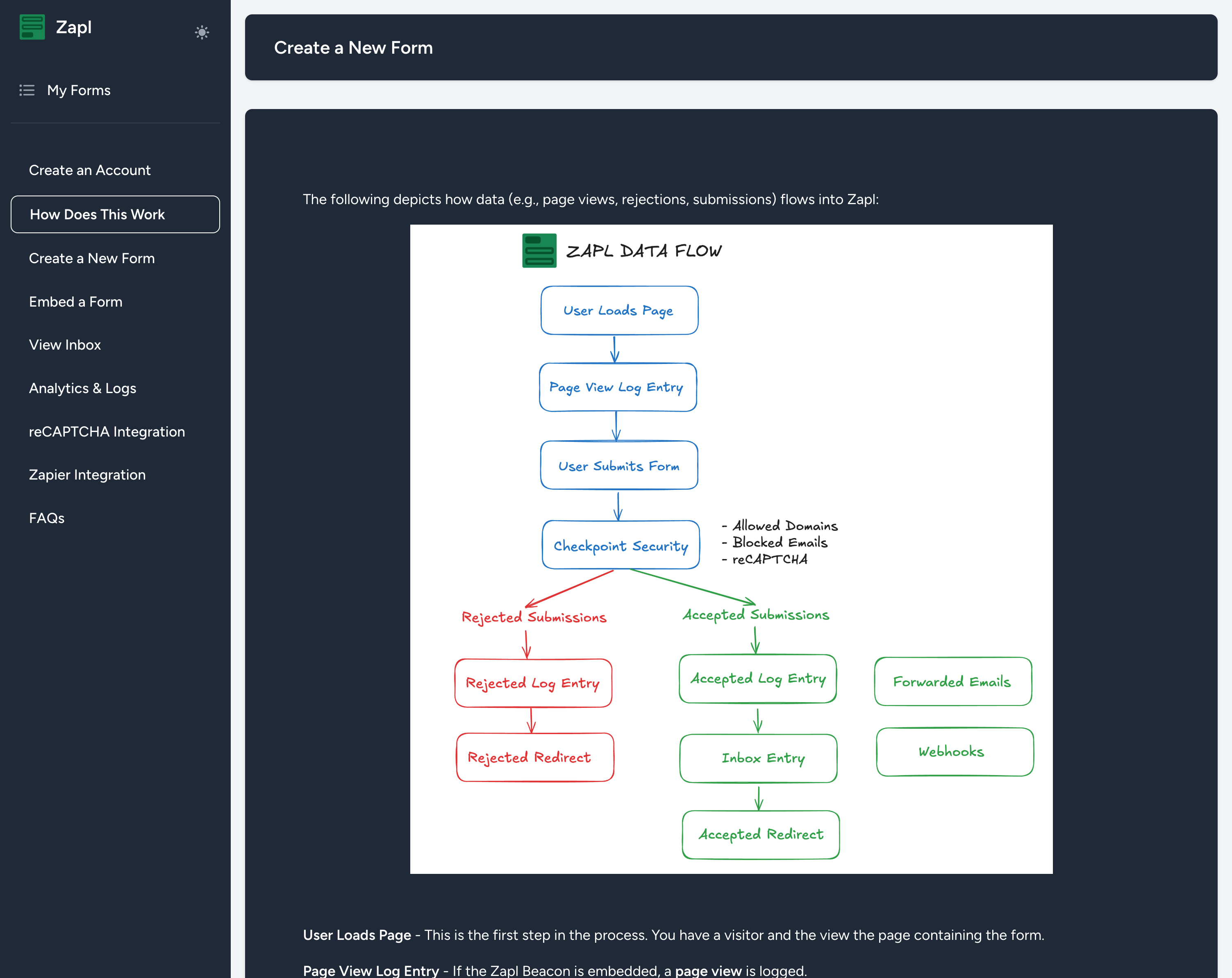1232x978 pixels.
Task: Click the My Forms list icon
Action: 27,90
